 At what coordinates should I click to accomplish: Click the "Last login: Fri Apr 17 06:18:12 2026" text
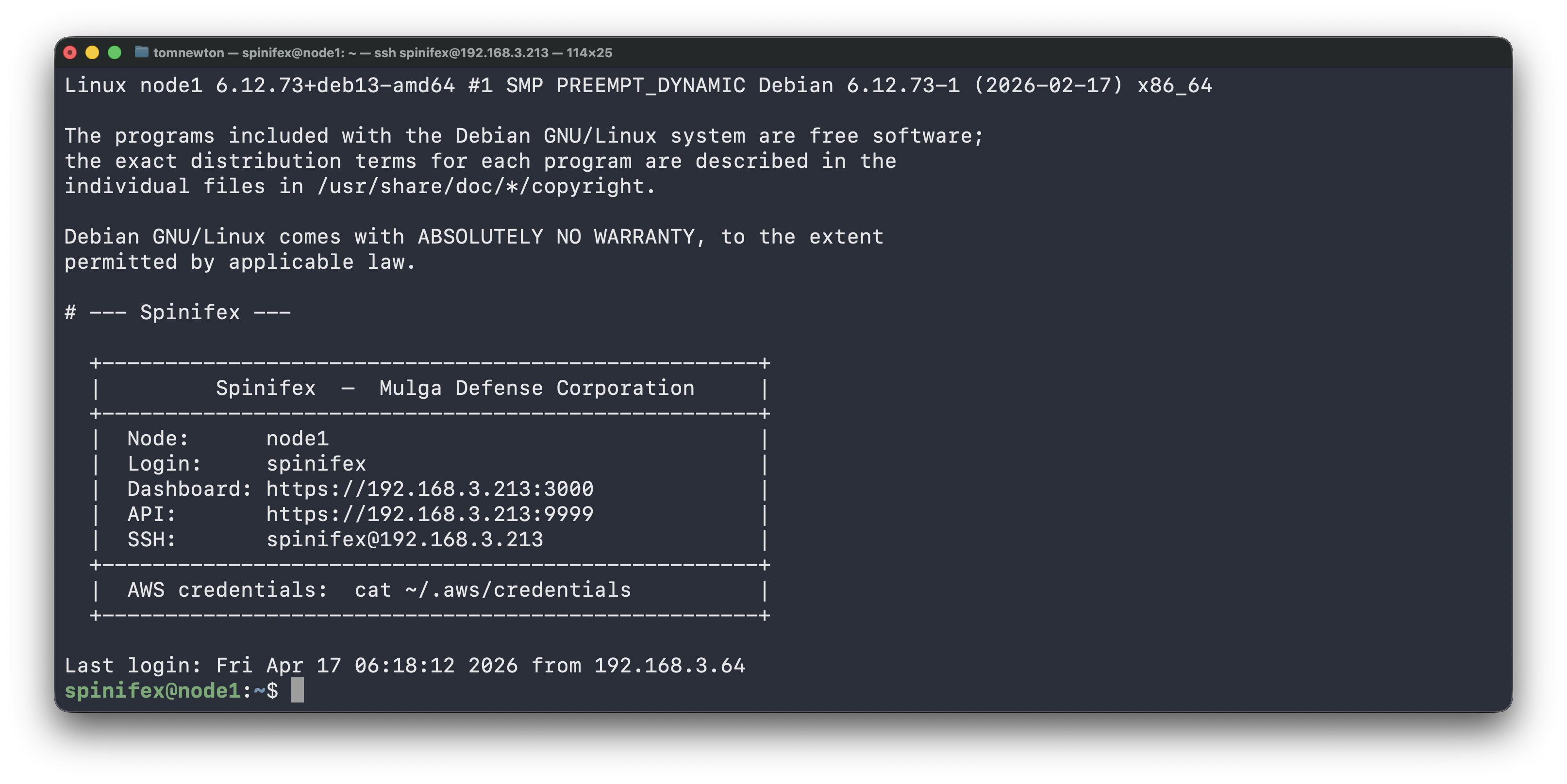291,666
